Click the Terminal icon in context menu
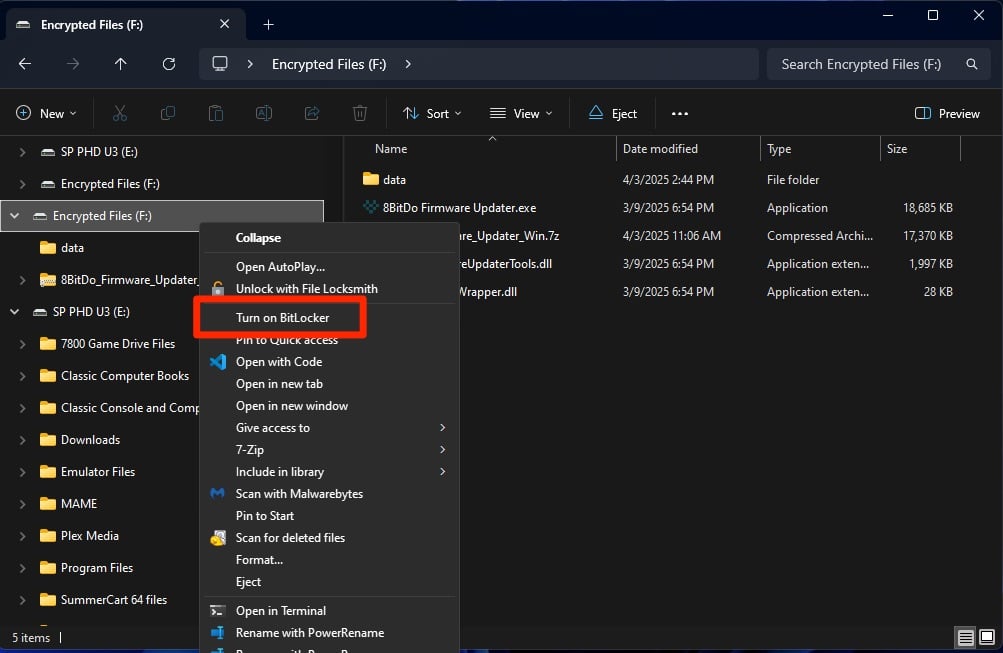The height and width of the screenshot is (653, 1003). (218, 611)
